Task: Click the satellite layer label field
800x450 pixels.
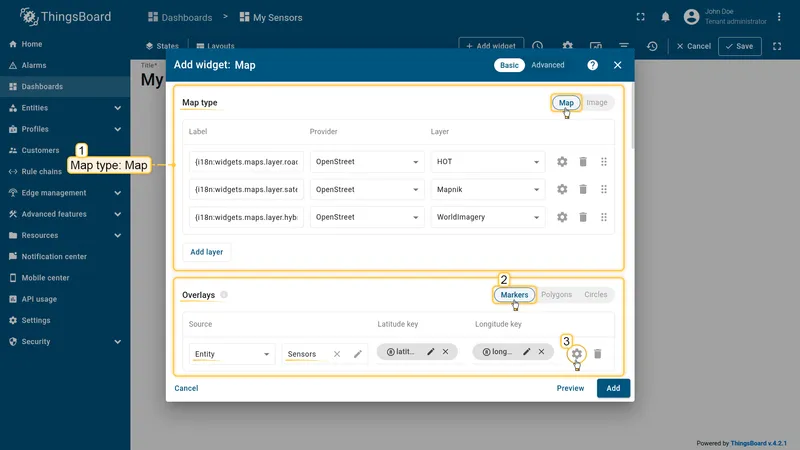Action: (246, 189)
